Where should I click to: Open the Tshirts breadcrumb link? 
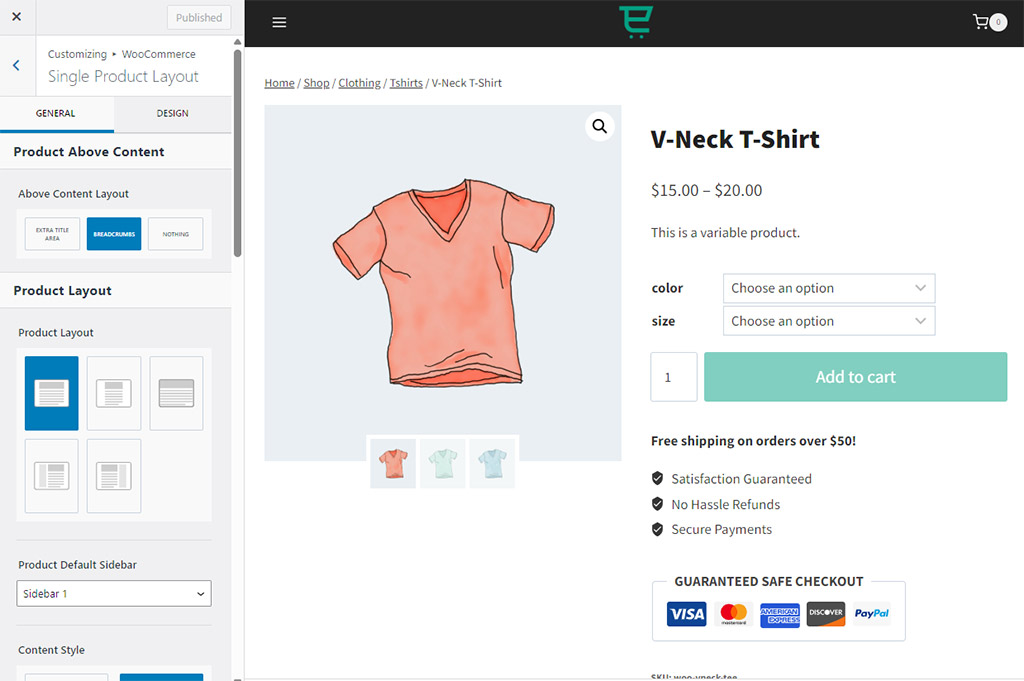(x=406, y=83)
